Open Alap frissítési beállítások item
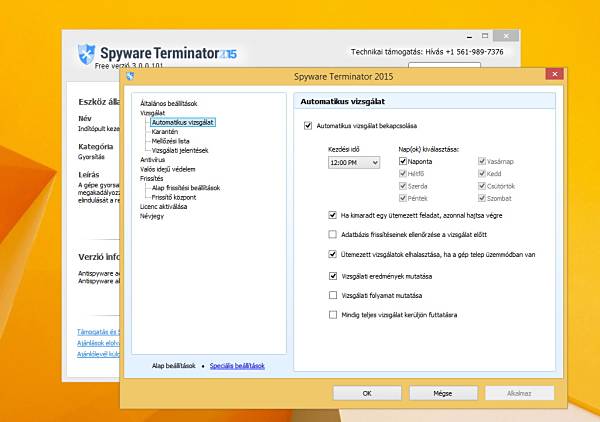Screen dimensions: 600x422 pyautogui.click(x=186, y=188)
